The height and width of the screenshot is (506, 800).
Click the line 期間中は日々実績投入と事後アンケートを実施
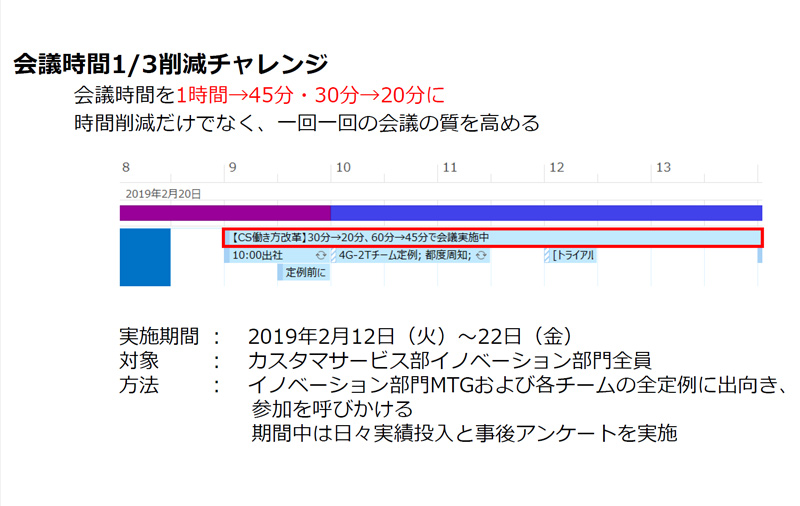pos(464,433)
